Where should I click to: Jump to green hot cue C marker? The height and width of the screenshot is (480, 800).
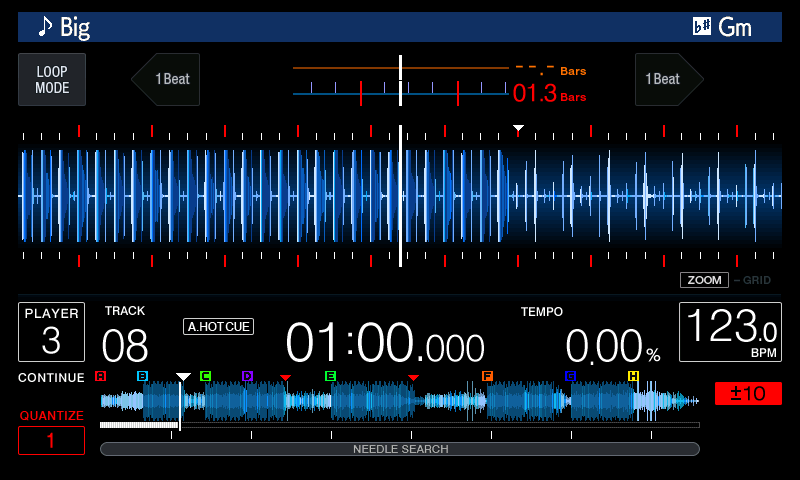point(205,376)
